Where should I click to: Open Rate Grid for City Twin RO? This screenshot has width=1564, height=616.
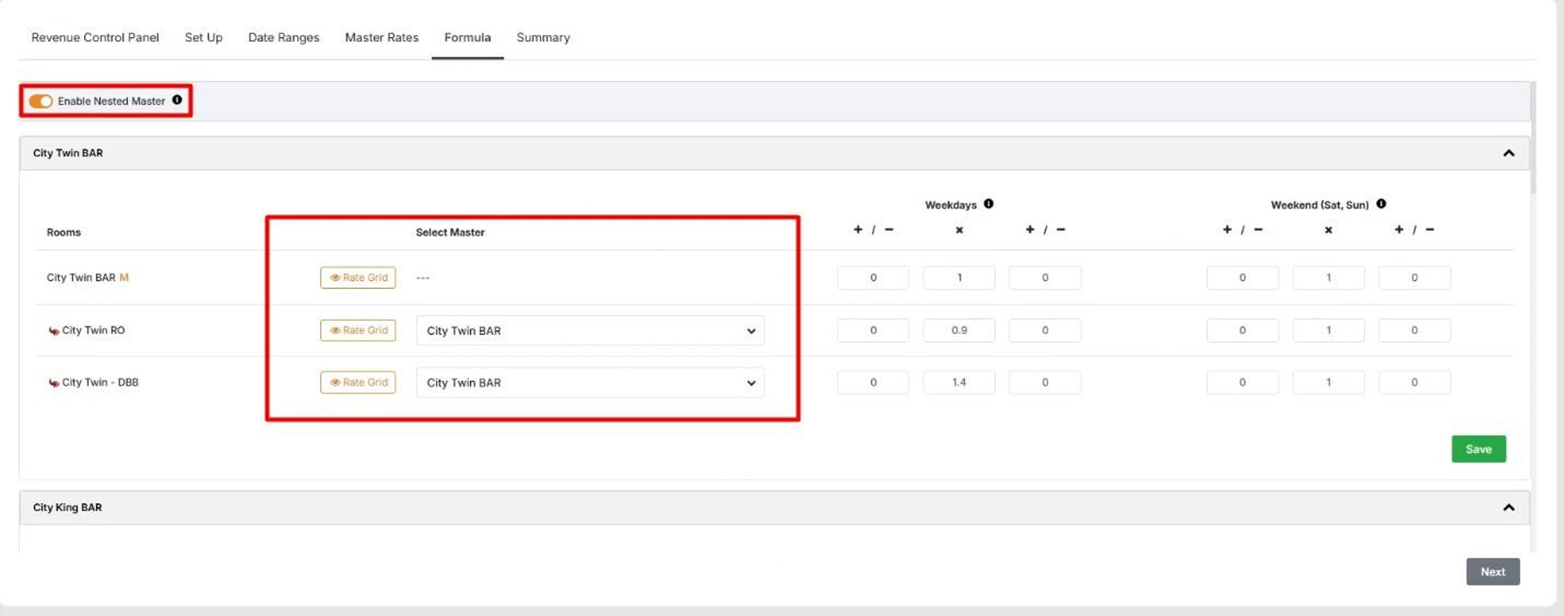[x=358, y=330]
